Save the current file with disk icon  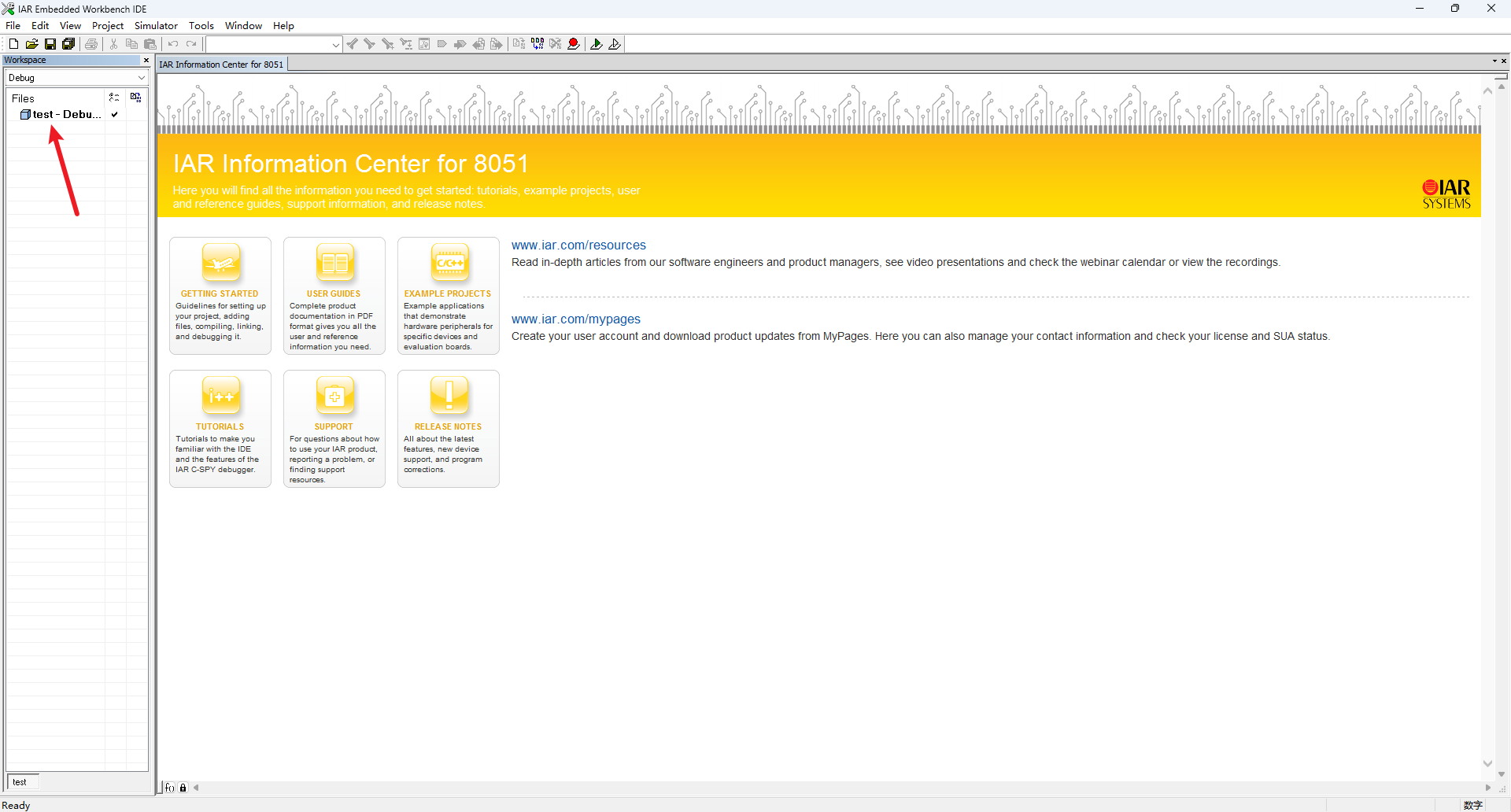pos(50,44)
